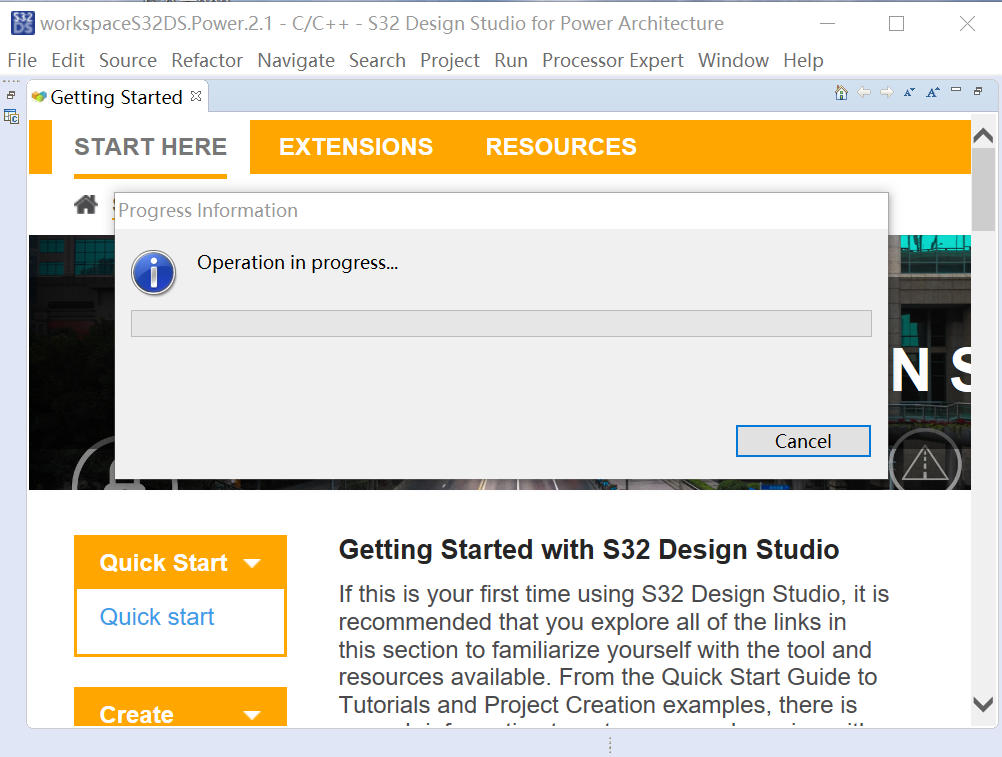Image resolution: width=1002 pixels, height=757 pixels.
Task: Select the Getting Started view tab
Action: [x=116, y=97]
